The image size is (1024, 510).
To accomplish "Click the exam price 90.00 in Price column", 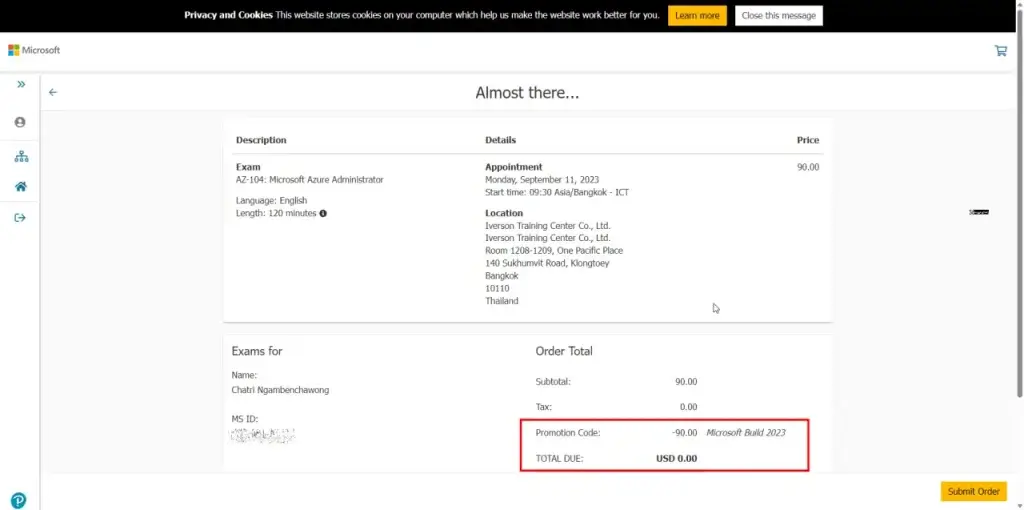I will (808, 167).
